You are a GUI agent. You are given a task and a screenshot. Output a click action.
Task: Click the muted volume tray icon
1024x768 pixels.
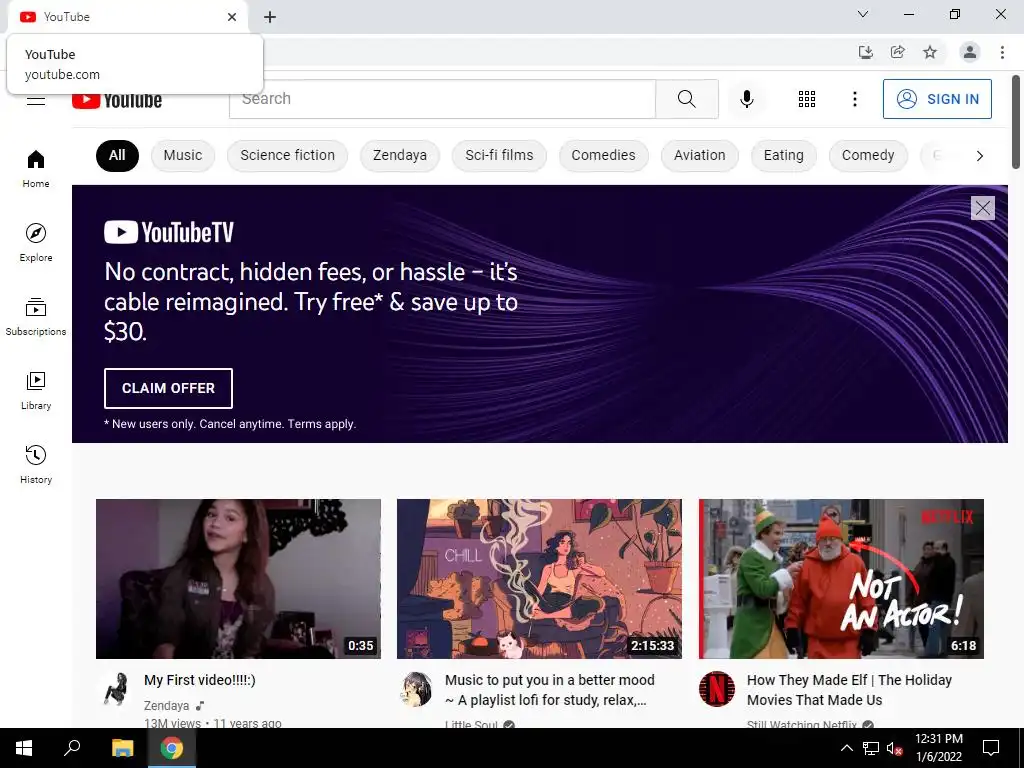894,748
